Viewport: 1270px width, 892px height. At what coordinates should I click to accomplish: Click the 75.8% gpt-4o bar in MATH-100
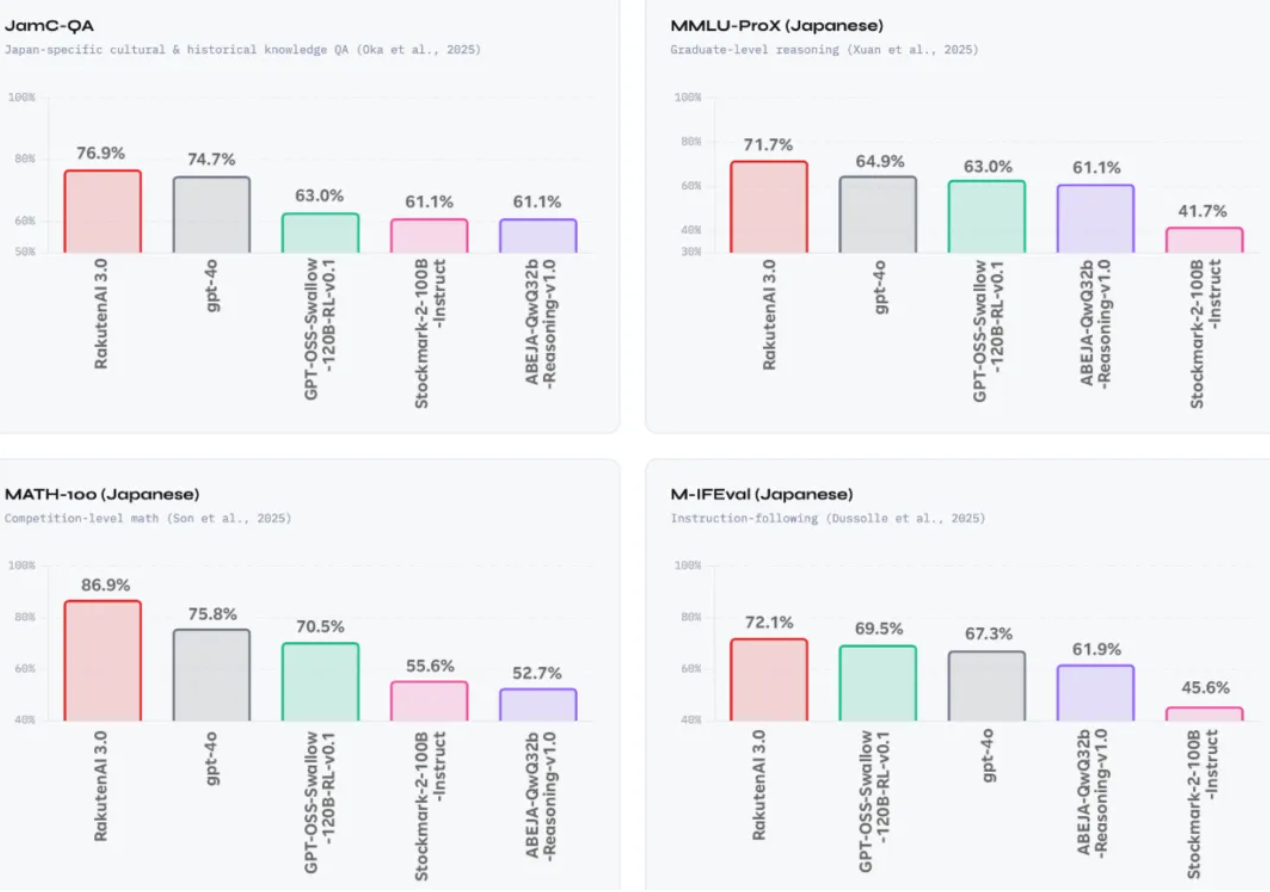pos(211,675)
